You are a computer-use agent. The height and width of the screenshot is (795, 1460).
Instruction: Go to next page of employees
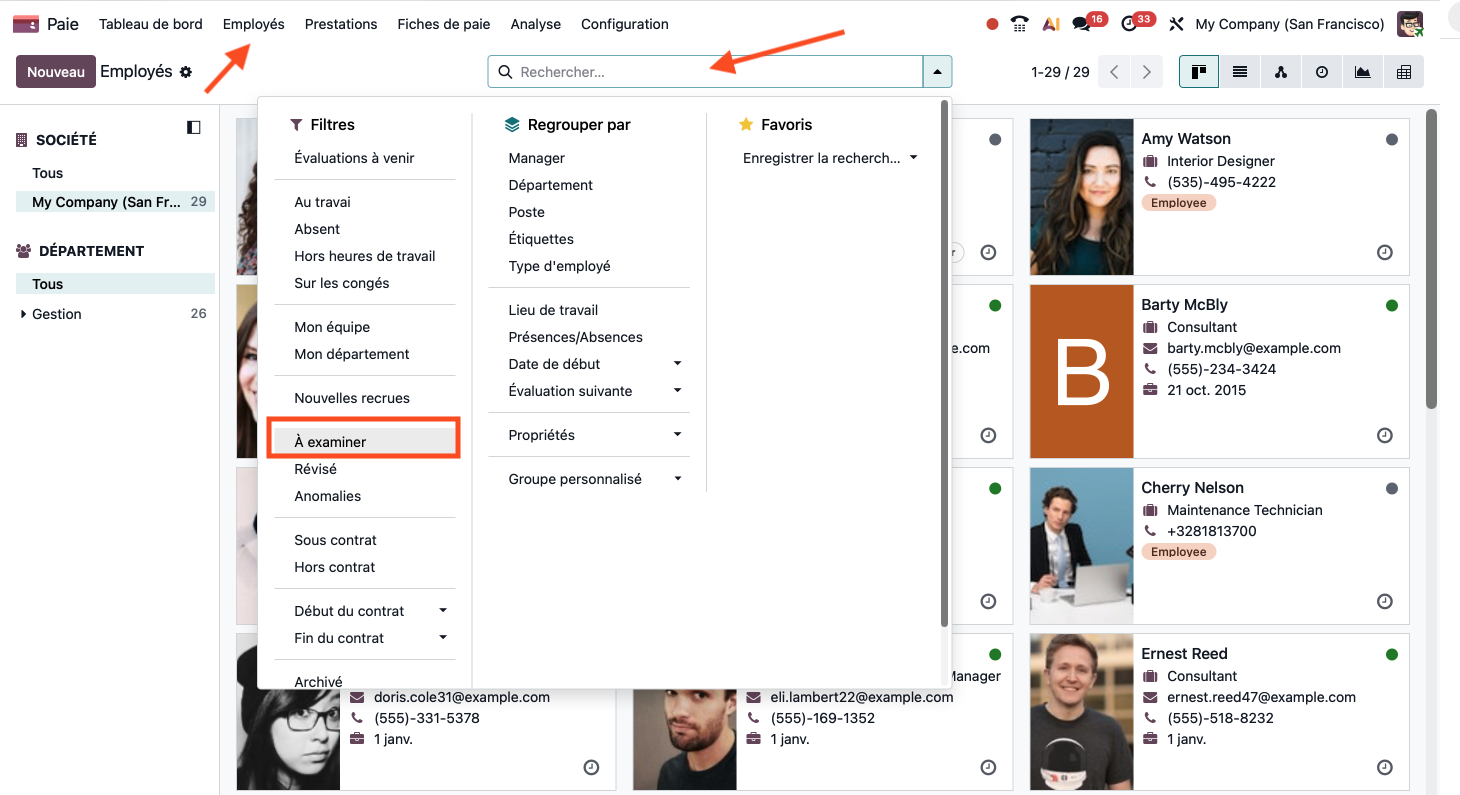coord(1147,72)
